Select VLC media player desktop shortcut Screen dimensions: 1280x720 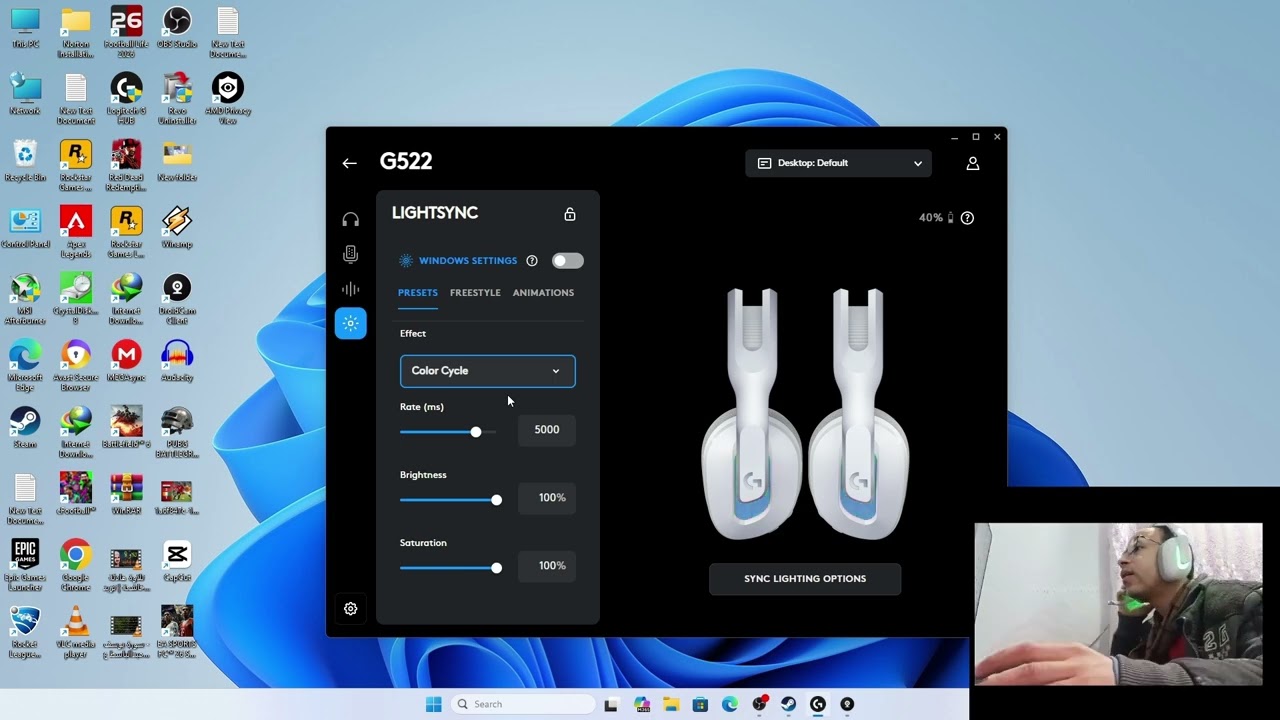click(x=76, y=632)
